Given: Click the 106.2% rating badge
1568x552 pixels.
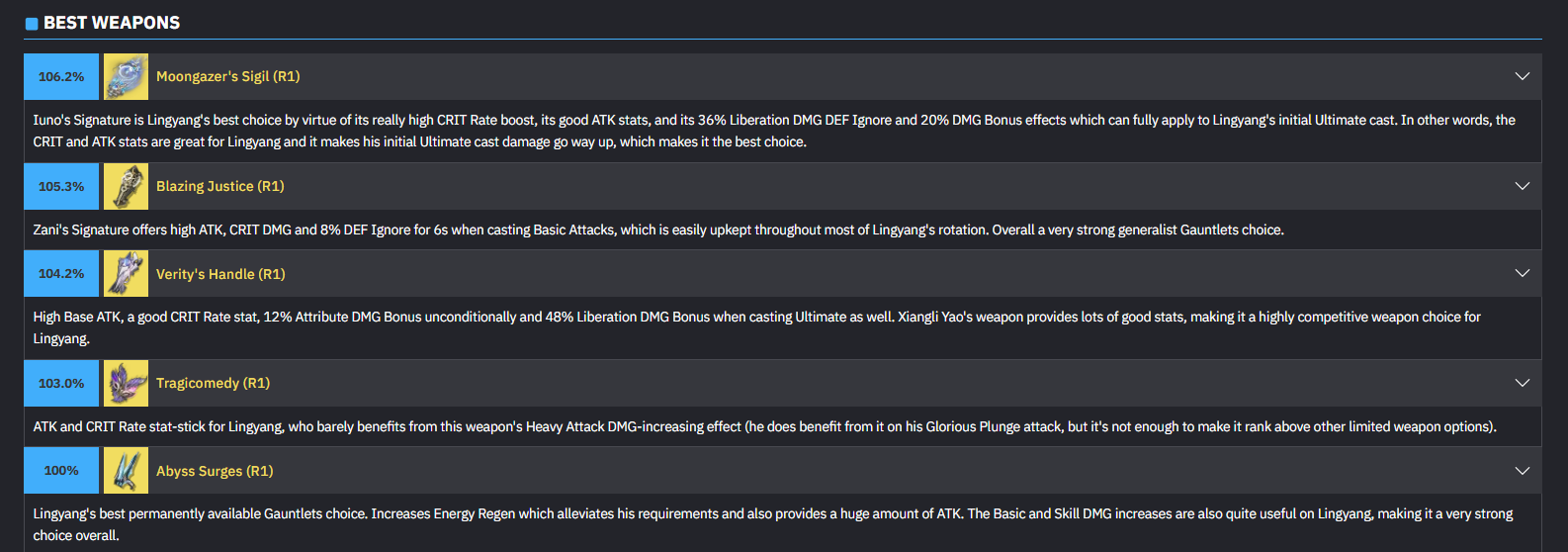Looking at the screenshot, I should (61, 76).
